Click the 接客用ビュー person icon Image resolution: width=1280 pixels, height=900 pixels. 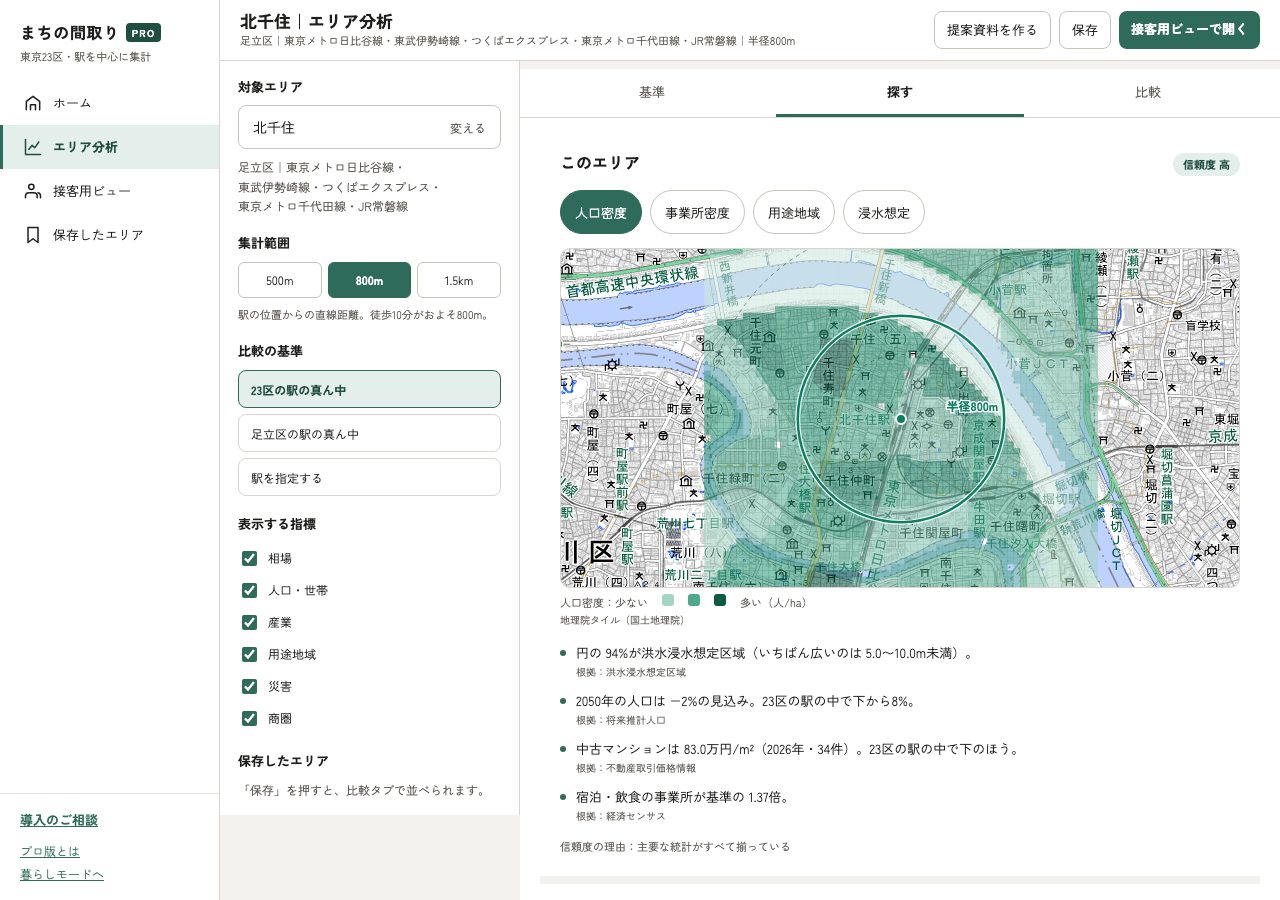[33, 191]
